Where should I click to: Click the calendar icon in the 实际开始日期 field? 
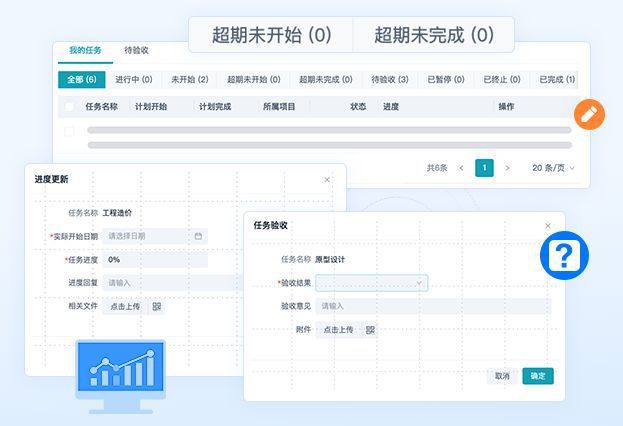tap(198, 236)
